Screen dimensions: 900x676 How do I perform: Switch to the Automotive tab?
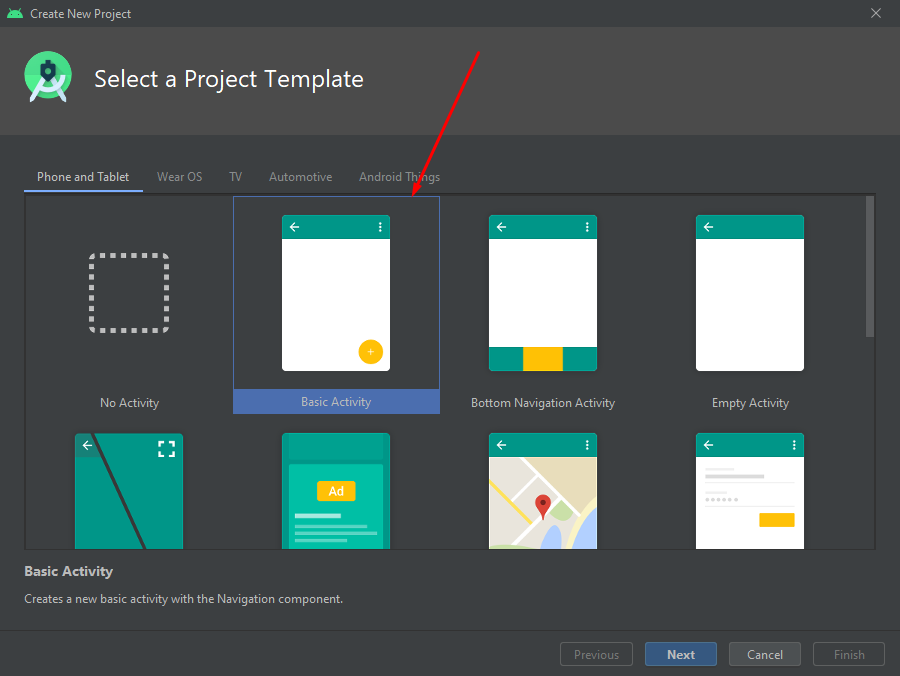(x=300, y=177)
